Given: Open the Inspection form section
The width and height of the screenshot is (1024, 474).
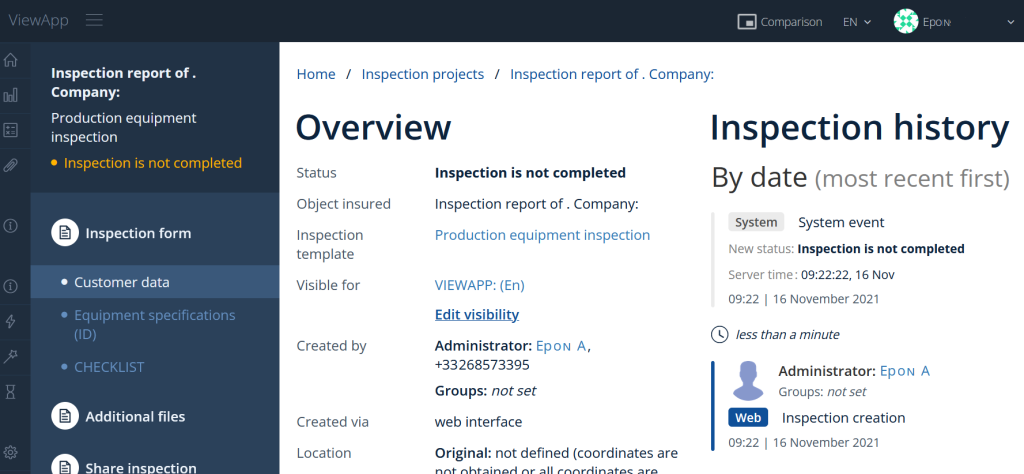Looking at the screenshot, I should point(138,233).
